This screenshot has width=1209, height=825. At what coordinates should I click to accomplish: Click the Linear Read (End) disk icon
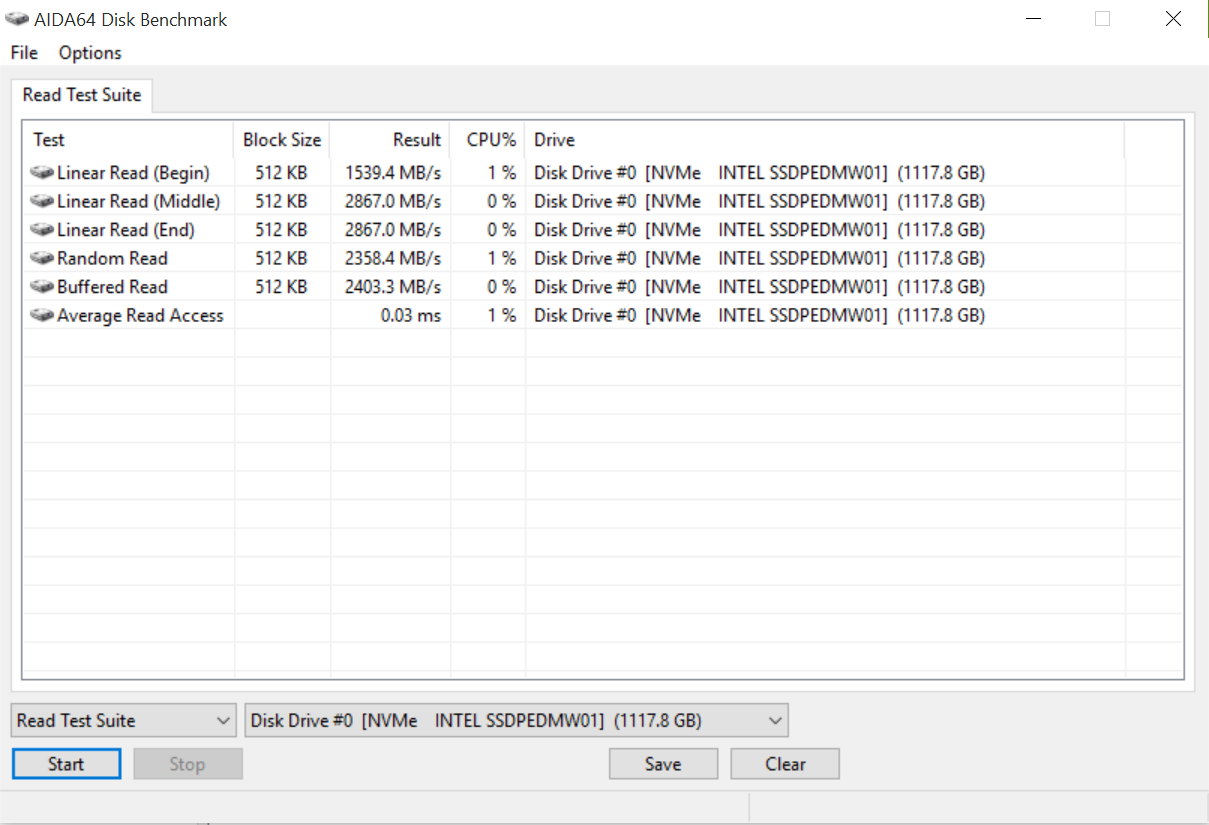pyautogui.click(x=42, y=230)
